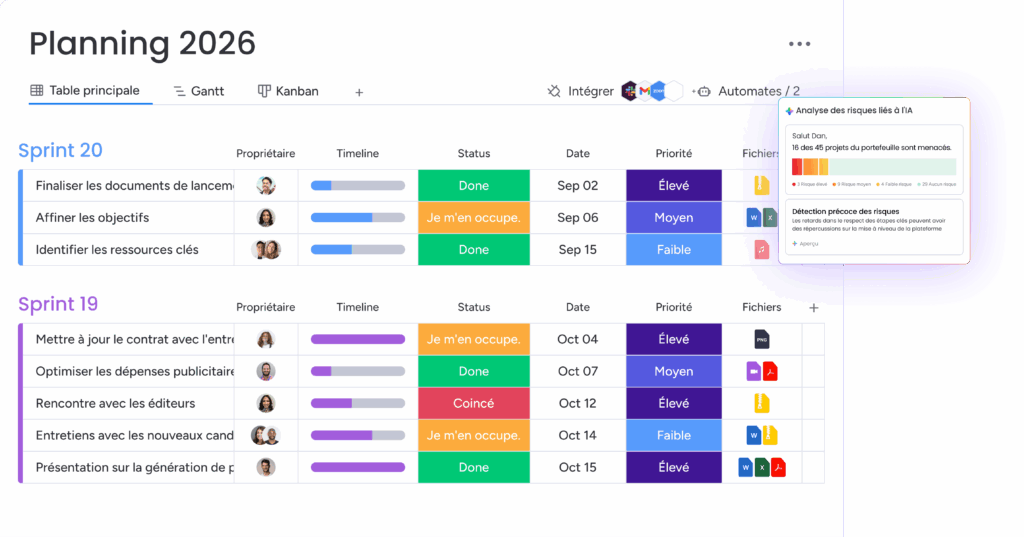The image size is (1024, 537).
Task: Add a column with plus beside Fichiers
Action: coord(814,308)
